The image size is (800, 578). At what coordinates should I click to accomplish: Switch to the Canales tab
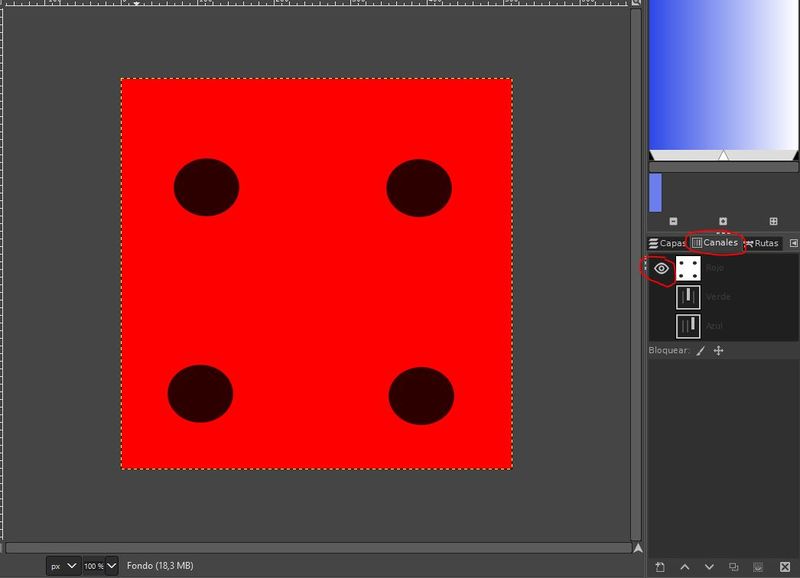715,243
